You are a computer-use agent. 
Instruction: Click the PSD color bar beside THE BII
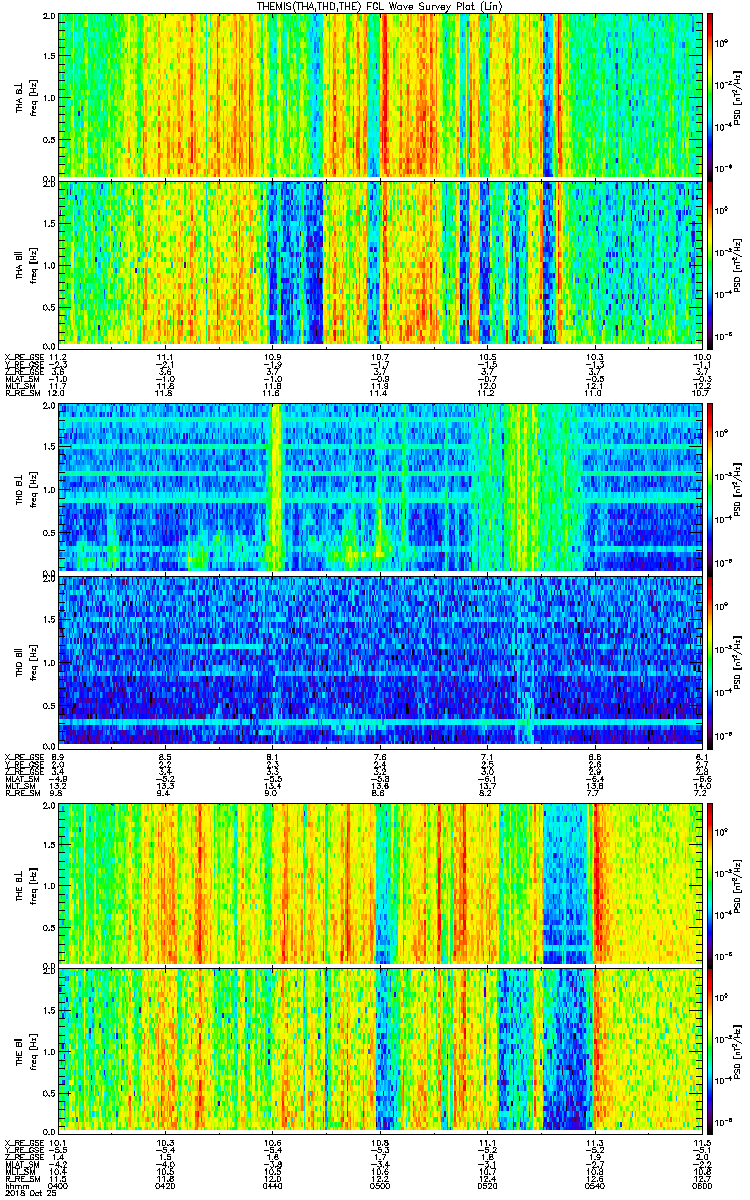pyautogui.click(x=710, y=1051)
